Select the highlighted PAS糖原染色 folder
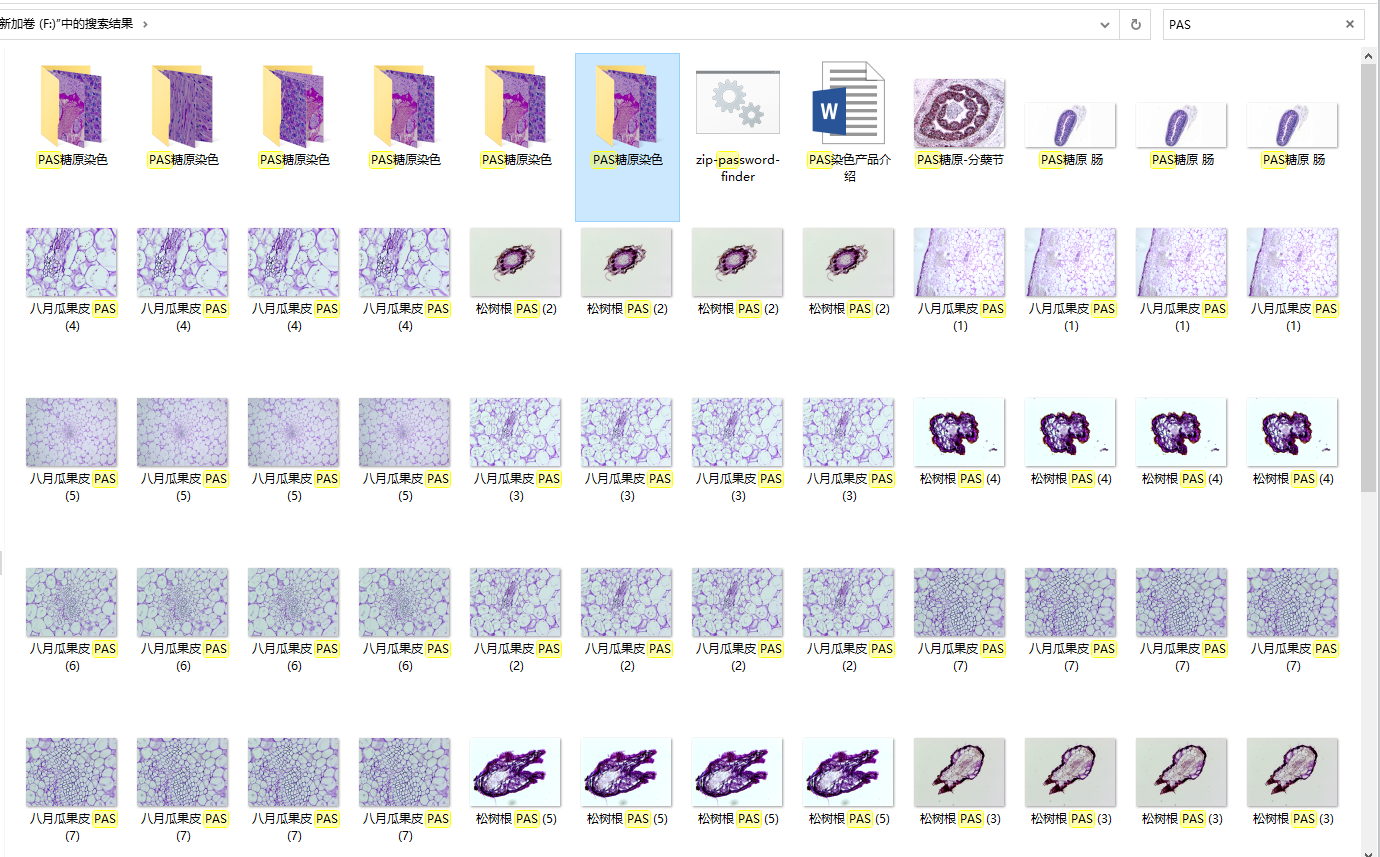The image size is (1380, 857). point(627,108)
